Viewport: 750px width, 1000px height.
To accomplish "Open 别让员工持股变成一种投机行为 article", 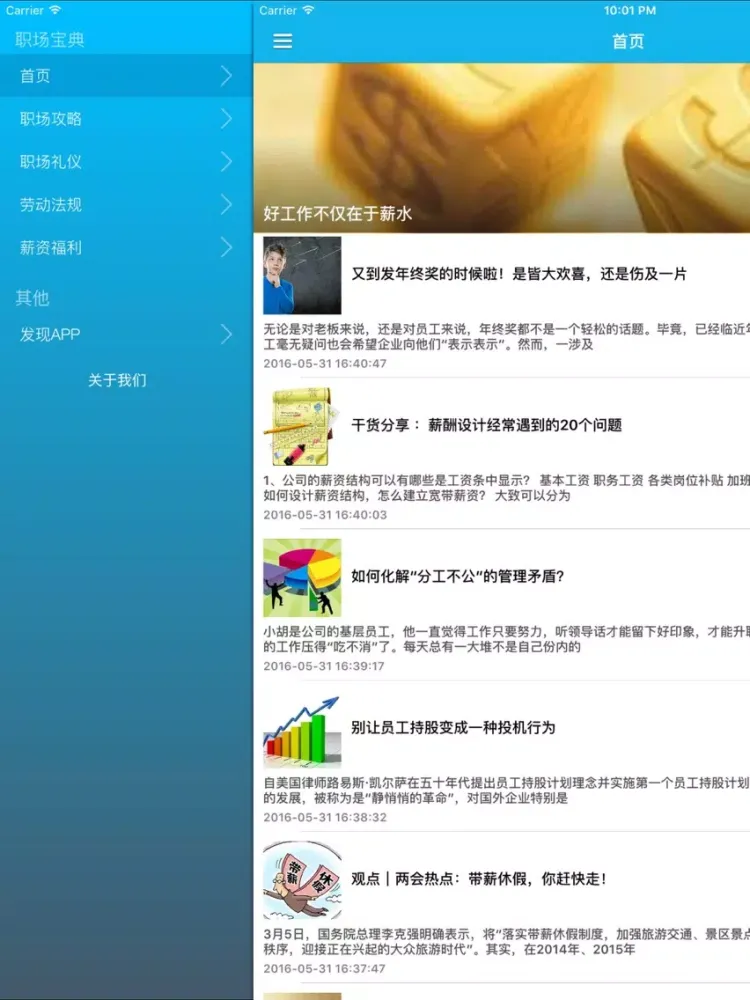I will coord(453,728).
